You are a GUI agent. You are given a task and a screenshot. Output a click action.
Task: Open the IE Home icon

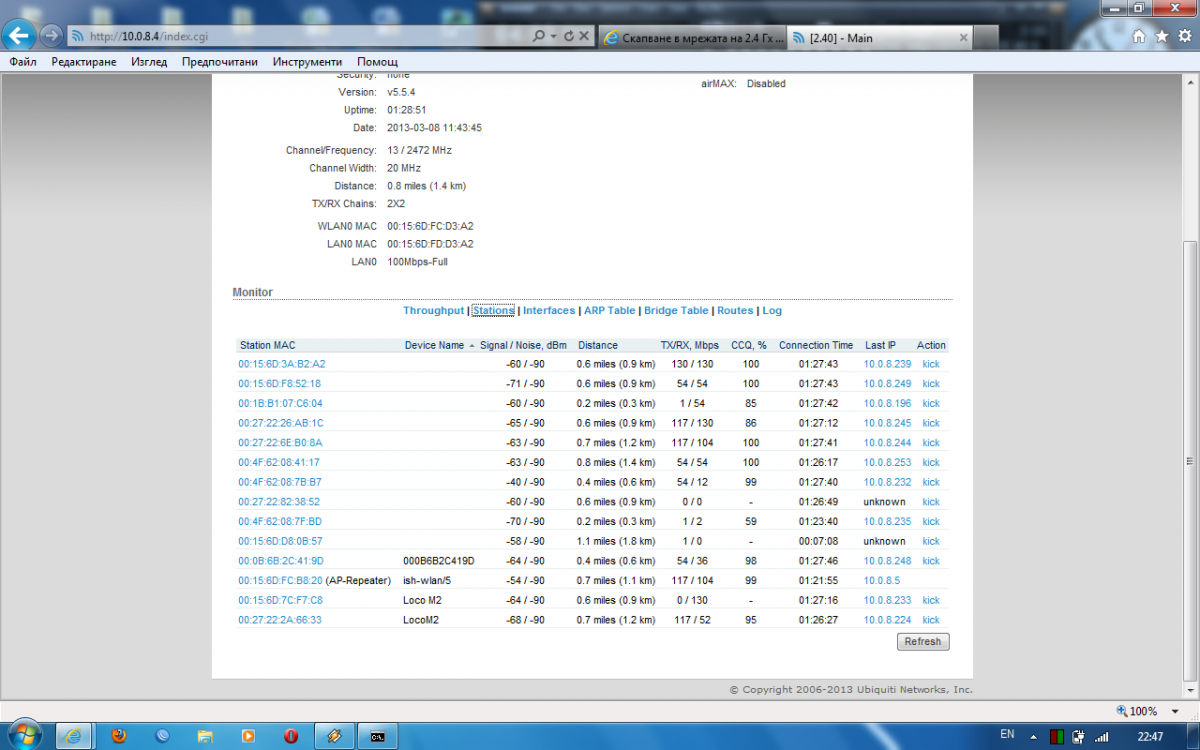(1139, 36)
